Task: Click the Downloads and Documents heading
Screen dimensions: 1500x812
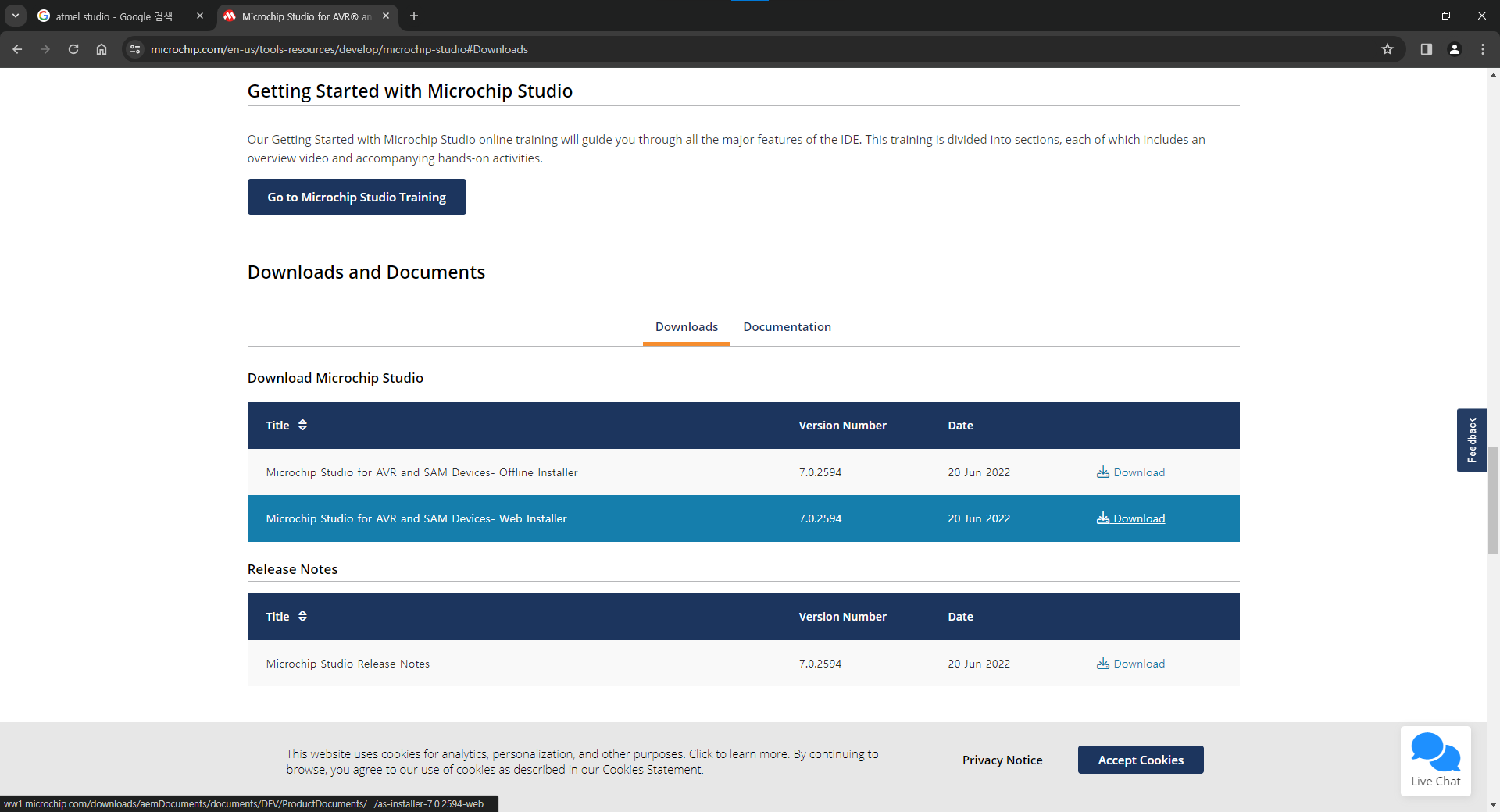Action: tap(366, 272)
